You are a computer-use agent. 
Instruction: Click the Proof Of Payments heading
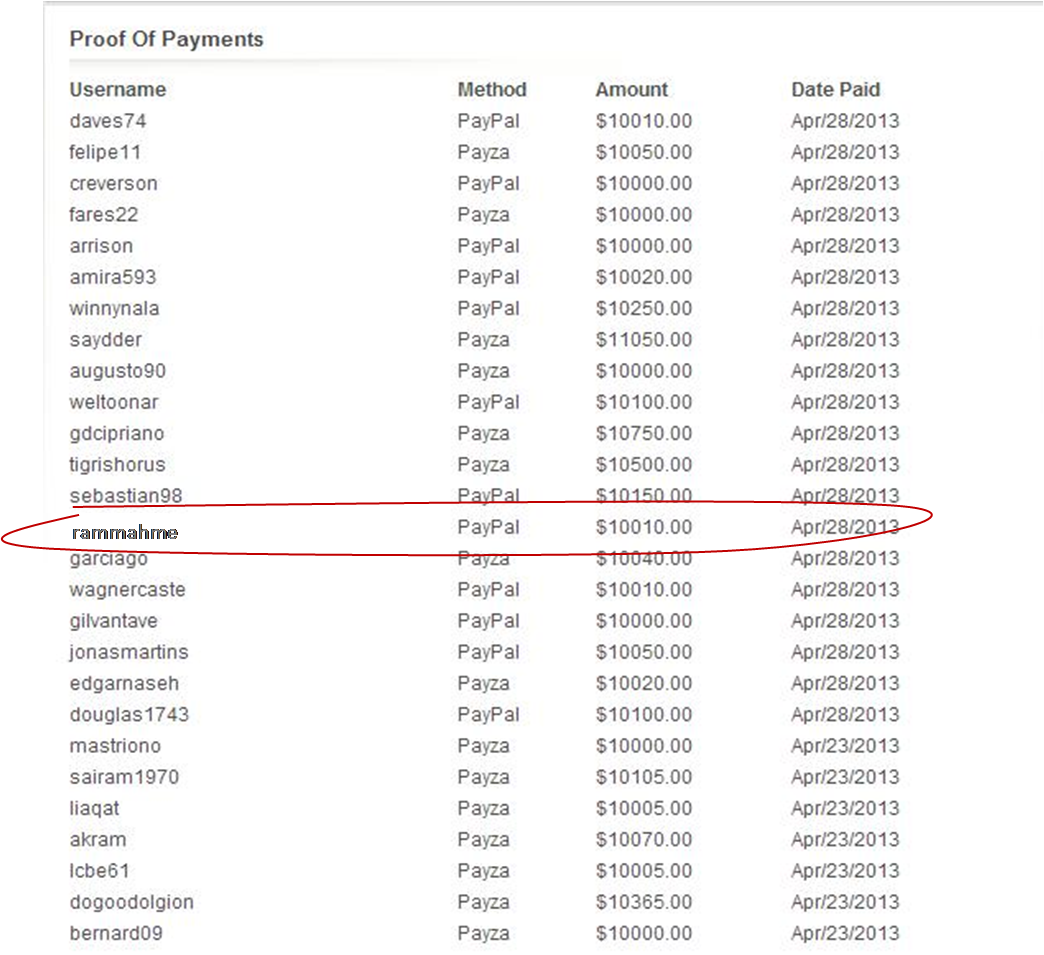(x=166, y=40)
